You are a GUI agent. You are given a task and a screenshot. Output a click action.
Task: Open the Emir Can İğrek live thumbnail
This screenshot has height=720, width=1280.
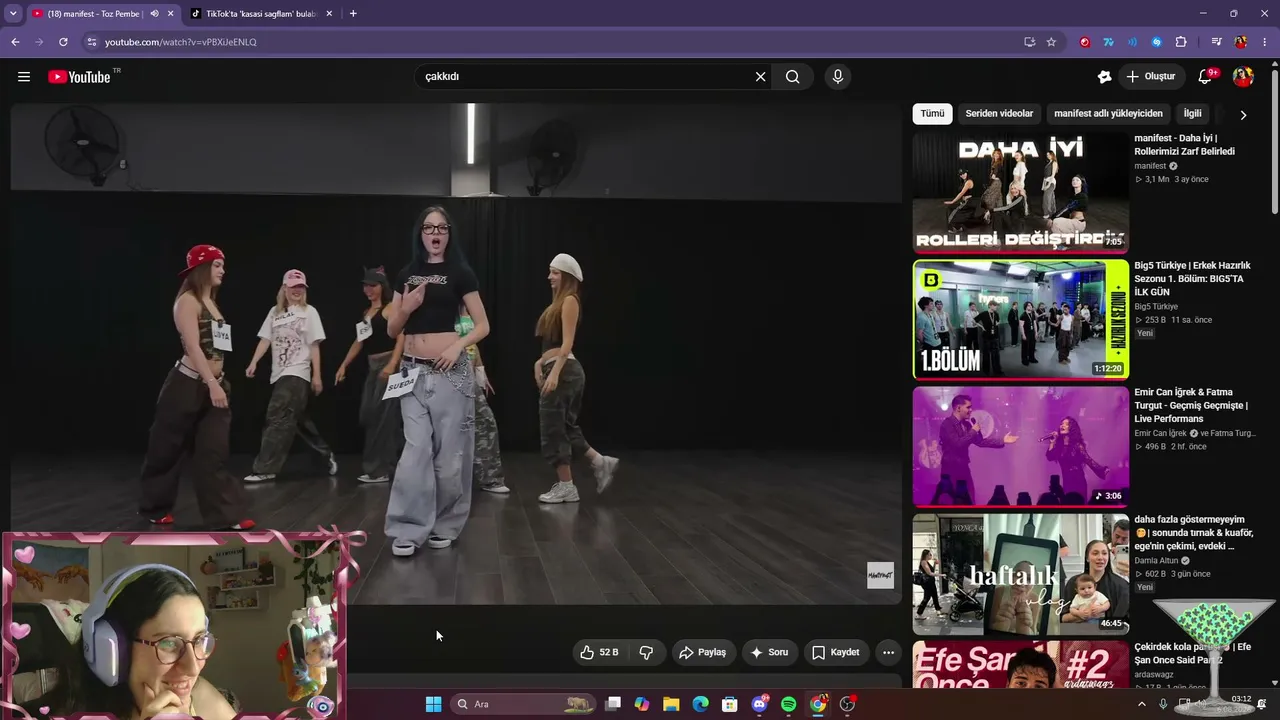[x=1021, y=447]
